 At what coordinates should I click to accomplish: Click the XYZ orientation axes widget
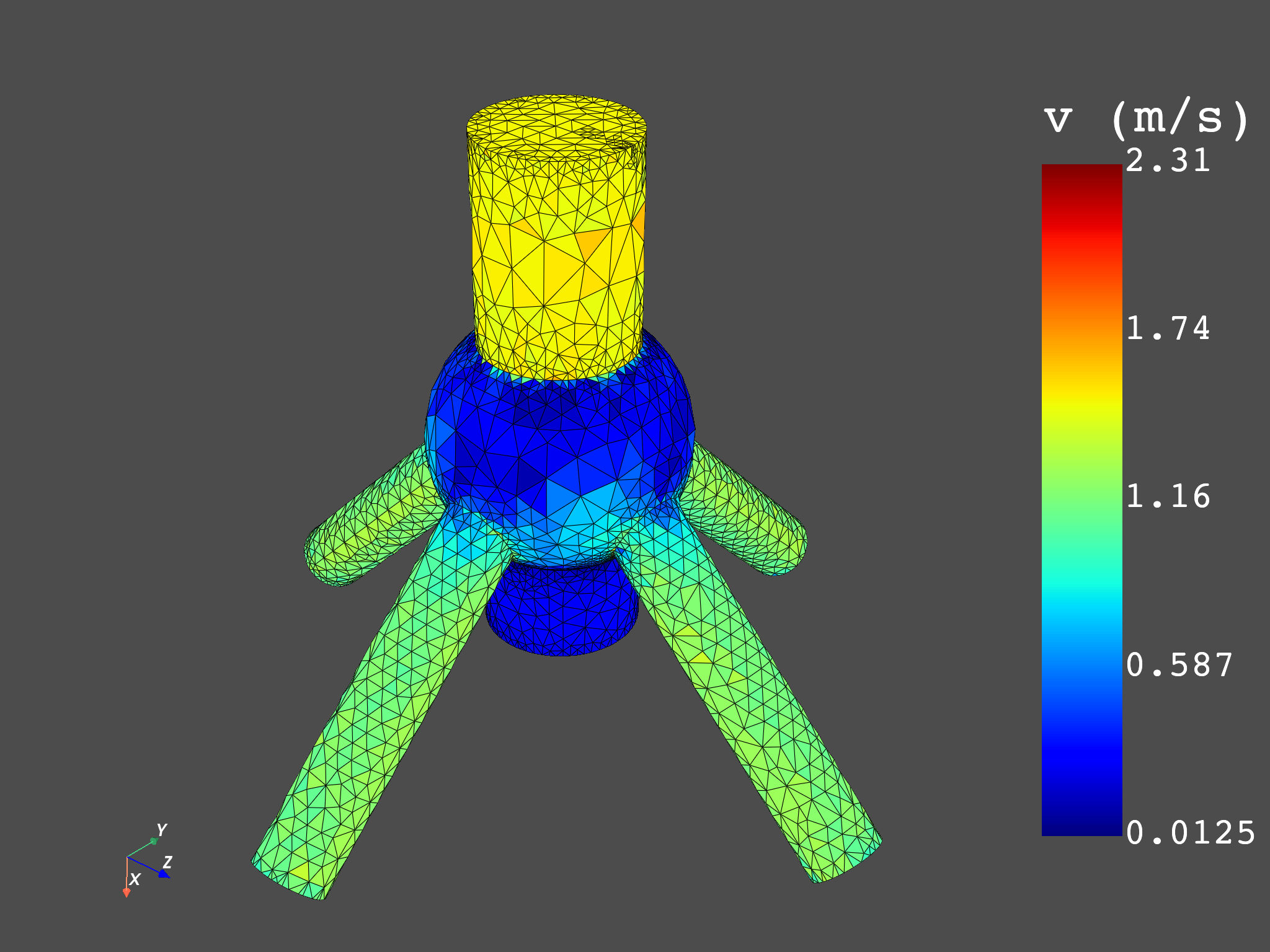click(148, 860)
